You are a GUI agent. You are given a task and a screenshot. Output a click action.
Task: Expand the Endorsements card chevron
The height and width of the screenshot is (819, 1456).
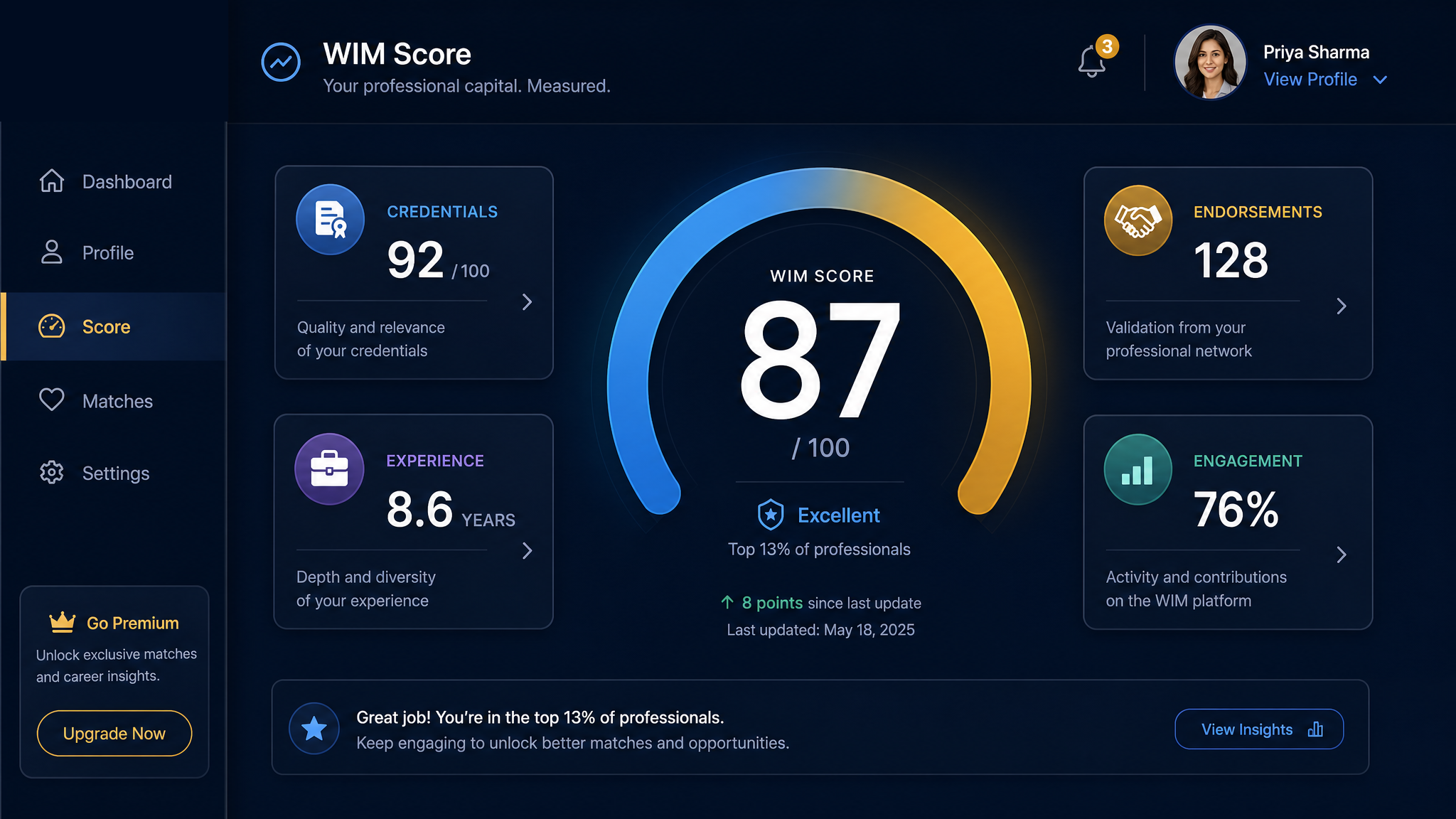pyautogui.click(x=1342, y=306)
